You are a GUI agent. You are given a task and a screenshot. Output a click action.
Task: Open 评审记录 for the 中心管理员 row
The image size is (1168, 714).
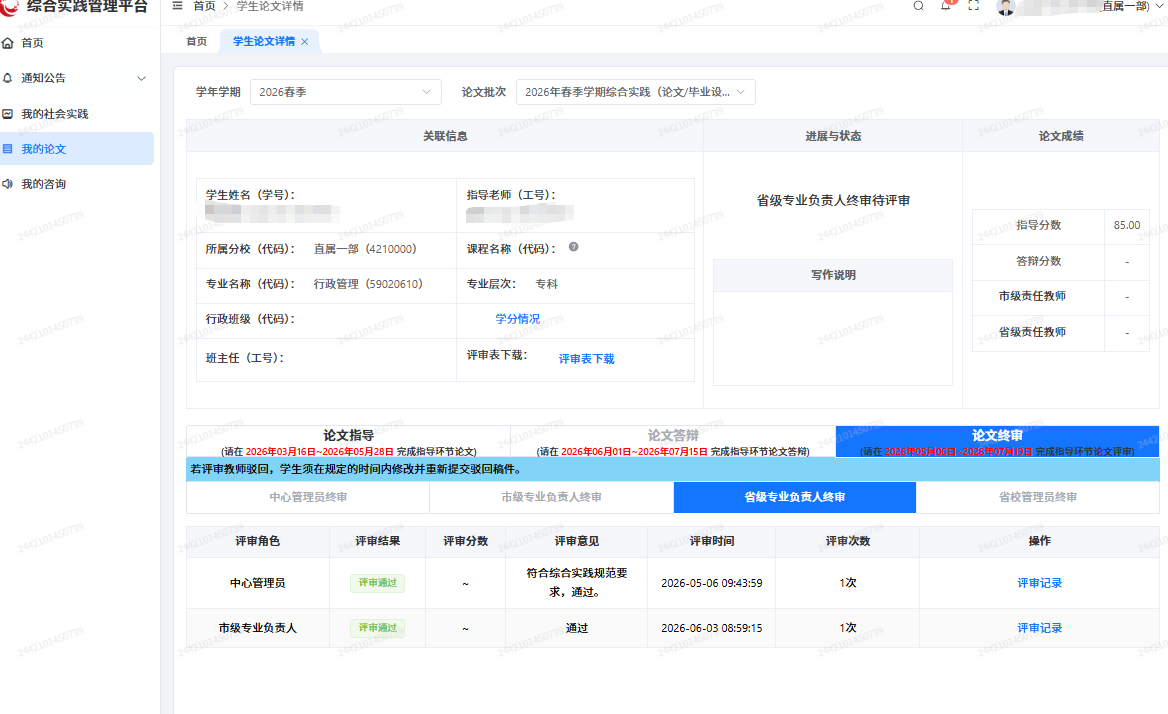(1039, 583)
